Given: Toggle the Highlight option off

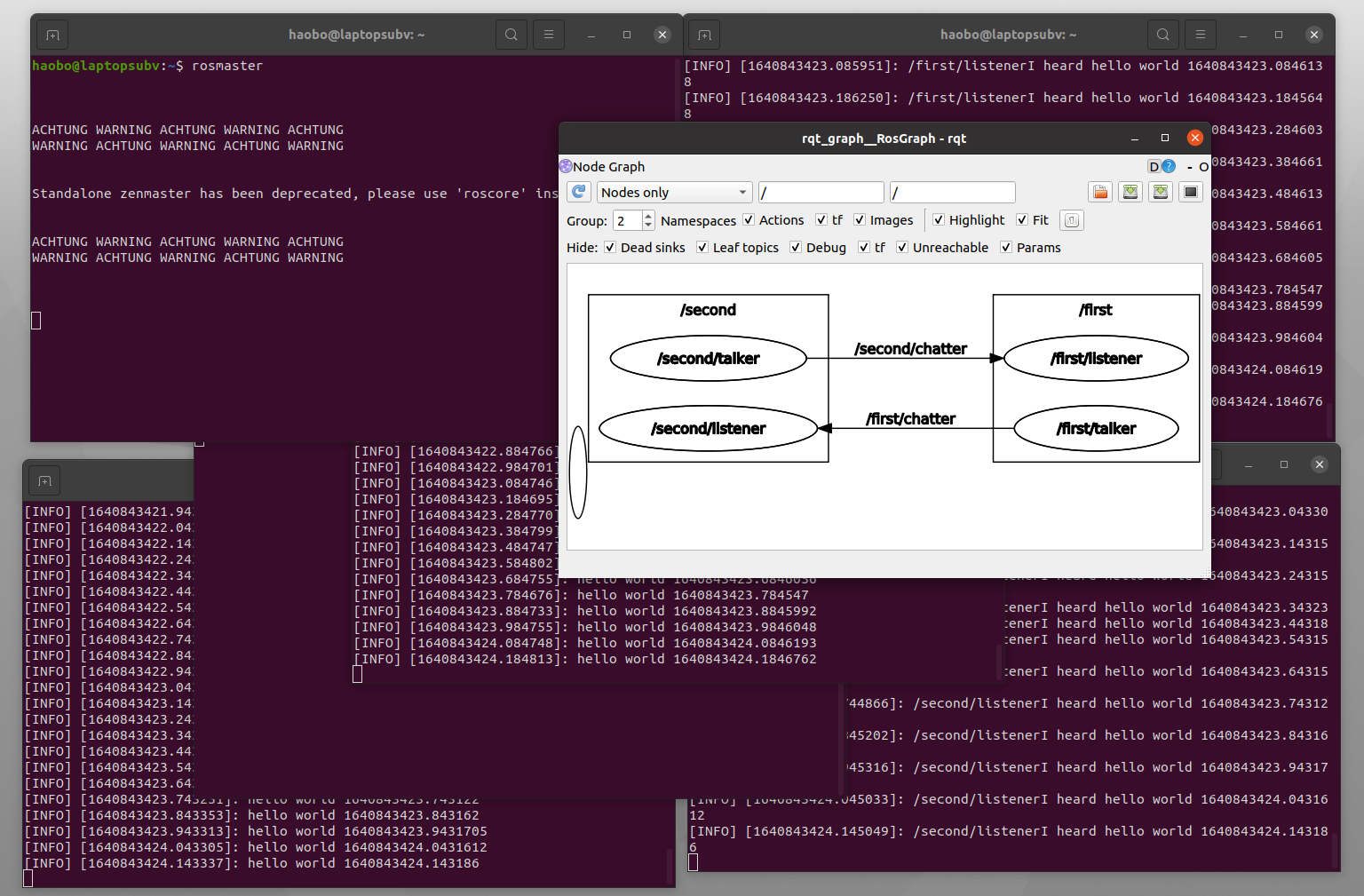Looking at the screenshot, I should (939, 219).
